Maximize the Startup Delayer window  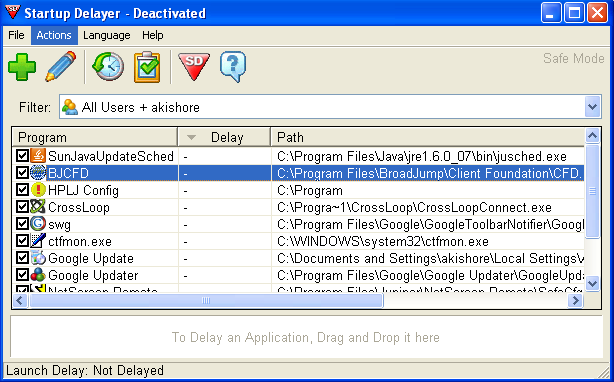pyautogui.click(x=574, y=13)
